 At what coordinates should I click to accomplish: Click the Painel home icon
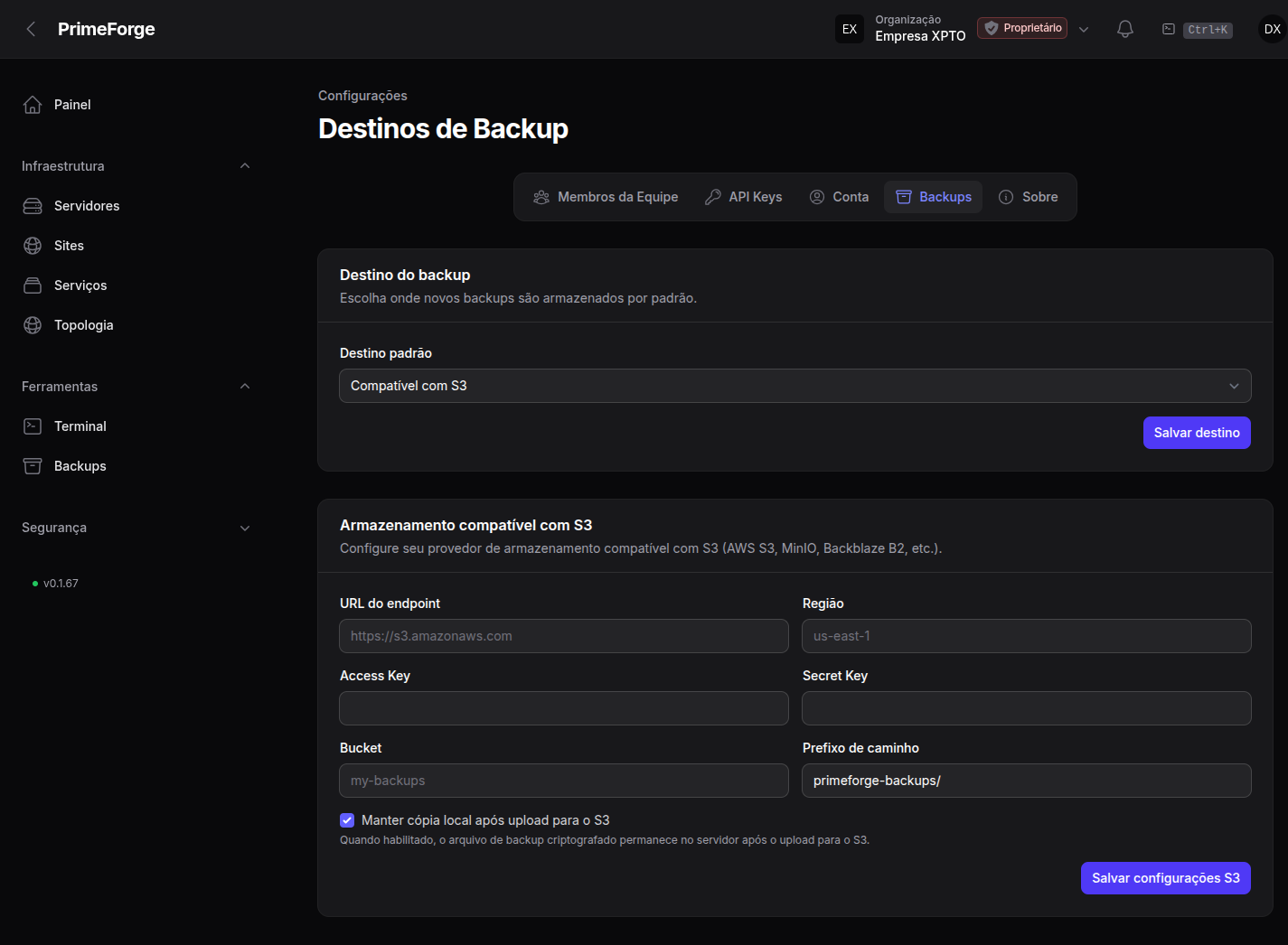(x=33, y=105)
